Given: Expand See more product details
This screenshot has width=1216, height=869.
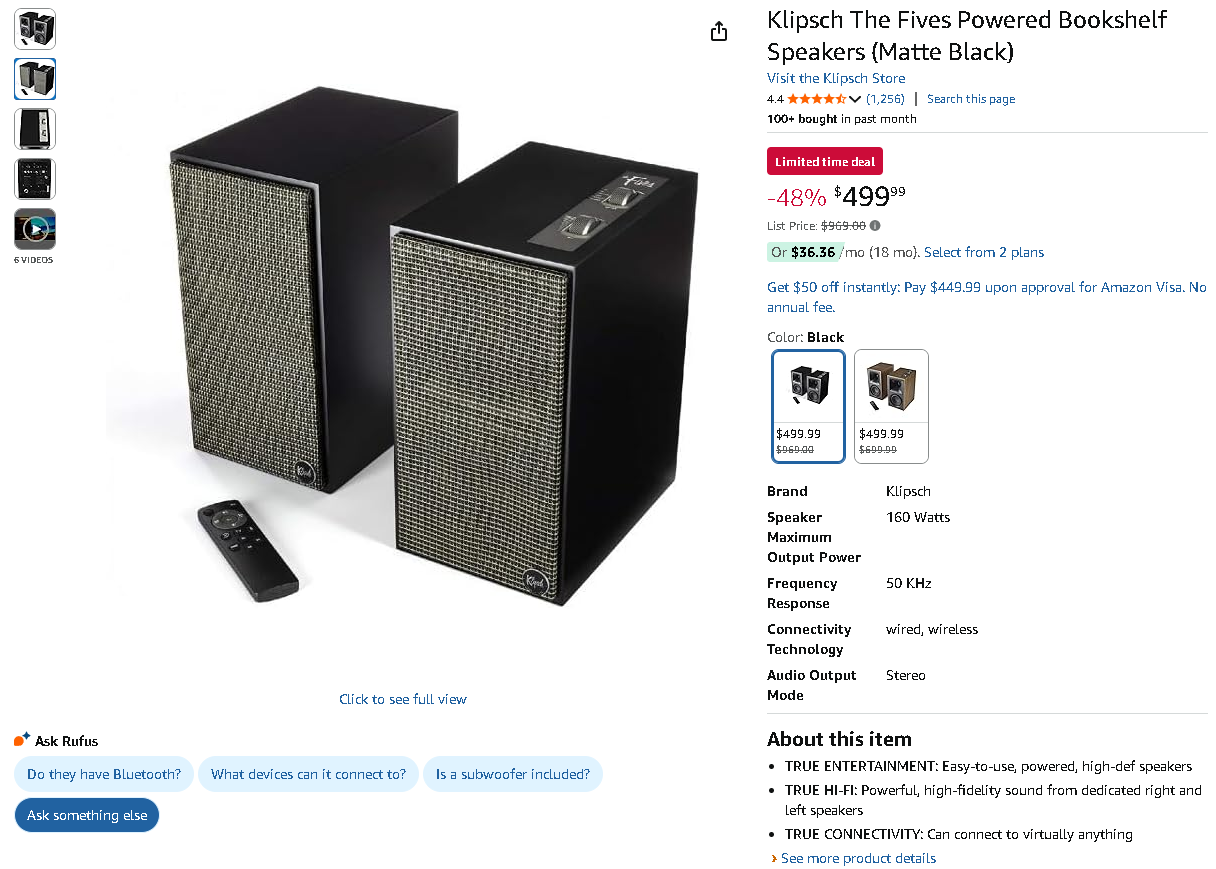Looking at the screenshot, I should 858,858.
